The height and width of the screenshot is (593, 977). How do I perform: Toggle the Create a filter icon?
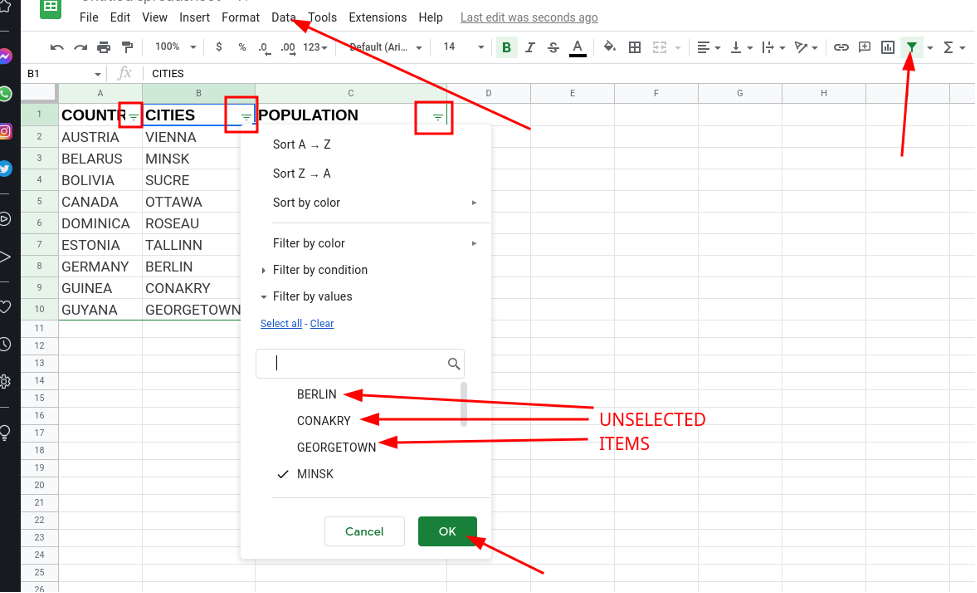point(912,47)
